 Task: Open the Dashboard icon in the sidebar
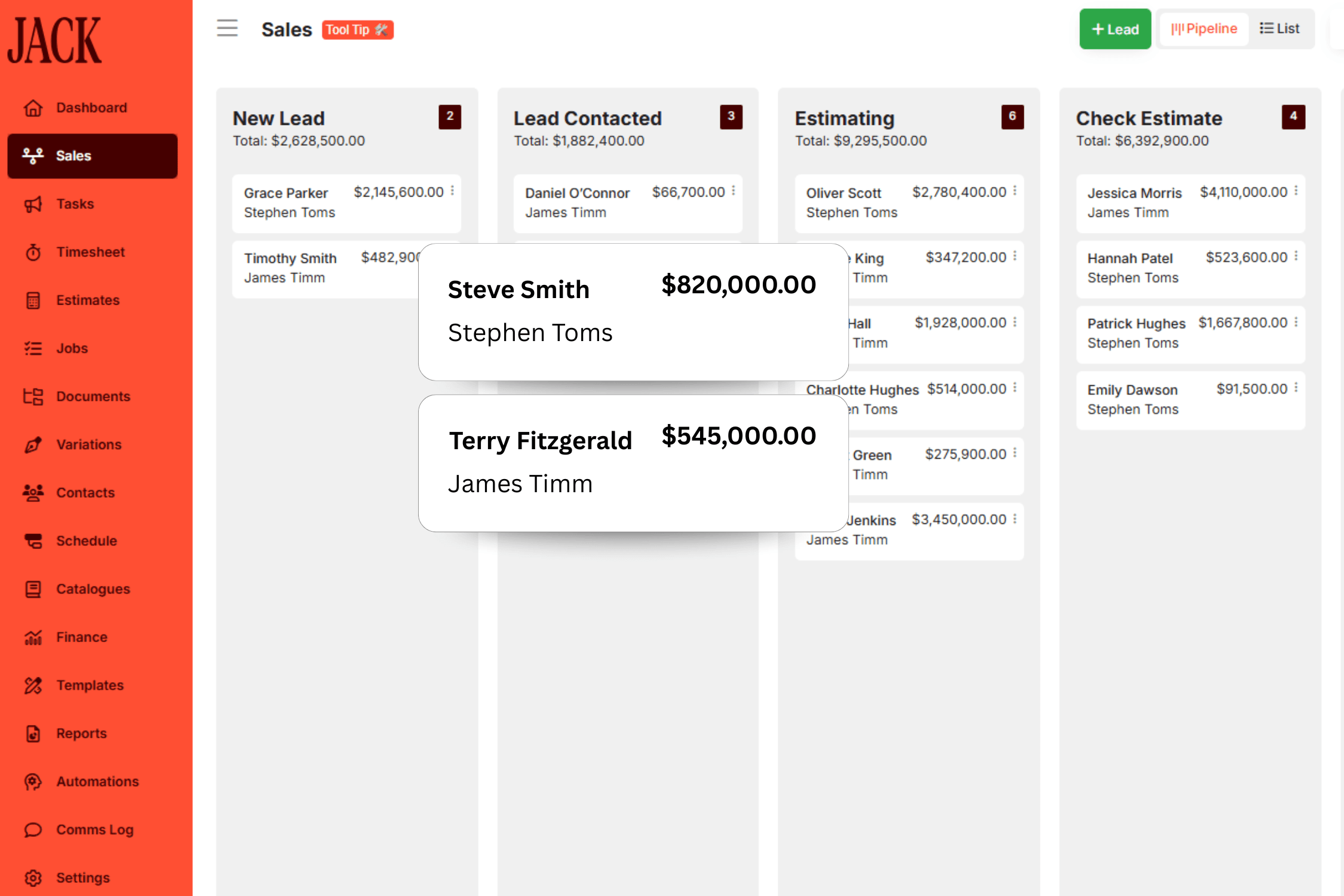[x=33, y=108]
